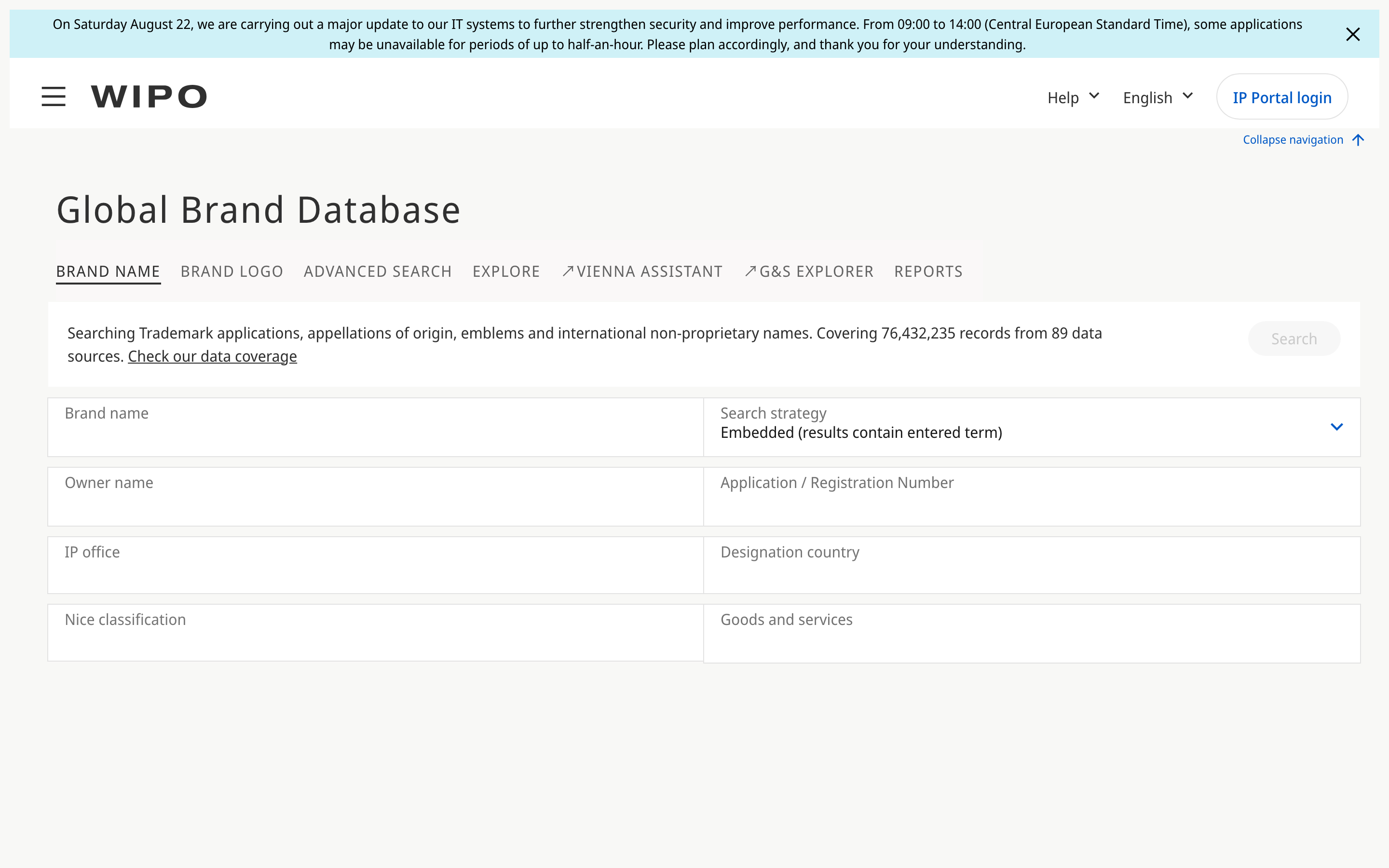Image resolution: width=1389 pixels, height=868 pixels.
Task: Click Collapse navigation link
Action: 1303,140
